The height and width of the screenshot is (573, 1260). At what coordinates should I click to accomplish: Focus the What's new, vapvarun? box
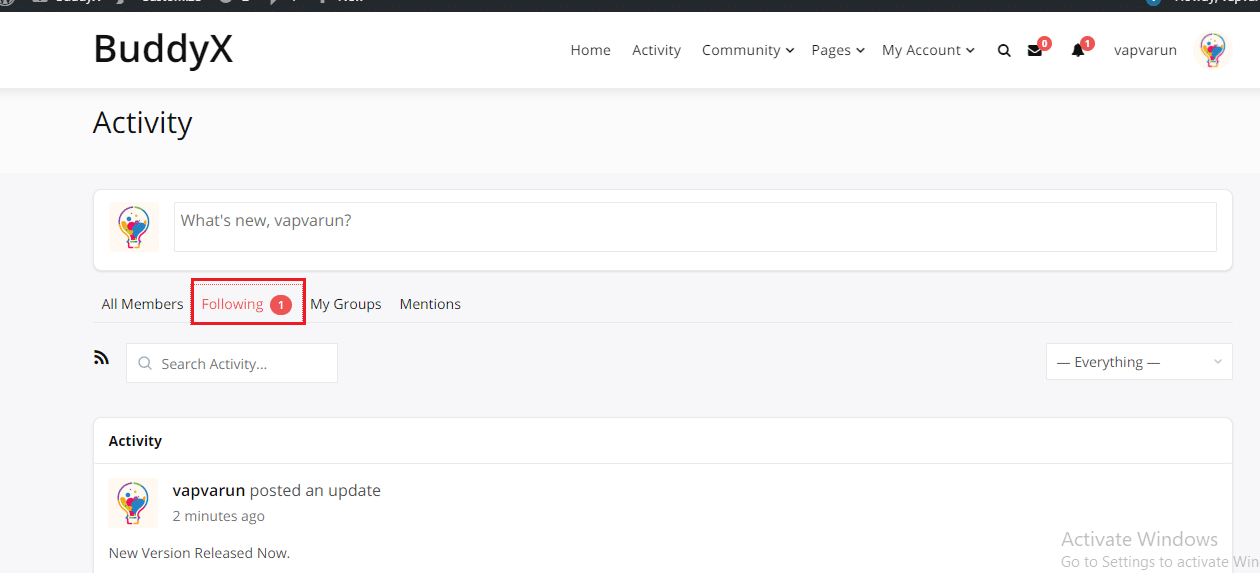695,227
